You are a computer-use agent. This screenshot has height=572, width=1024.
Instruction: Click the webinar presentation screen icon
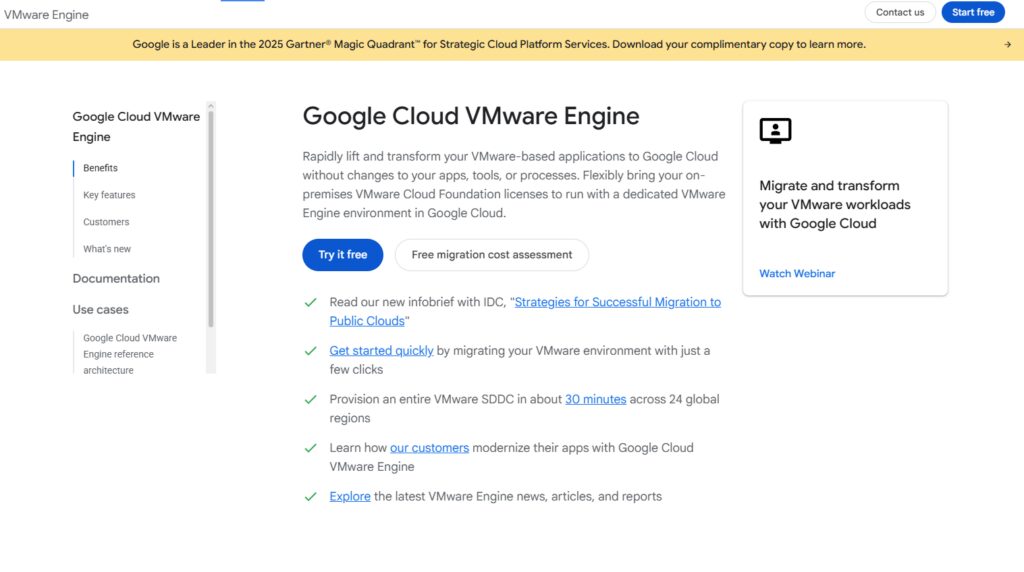pos(775,131)
